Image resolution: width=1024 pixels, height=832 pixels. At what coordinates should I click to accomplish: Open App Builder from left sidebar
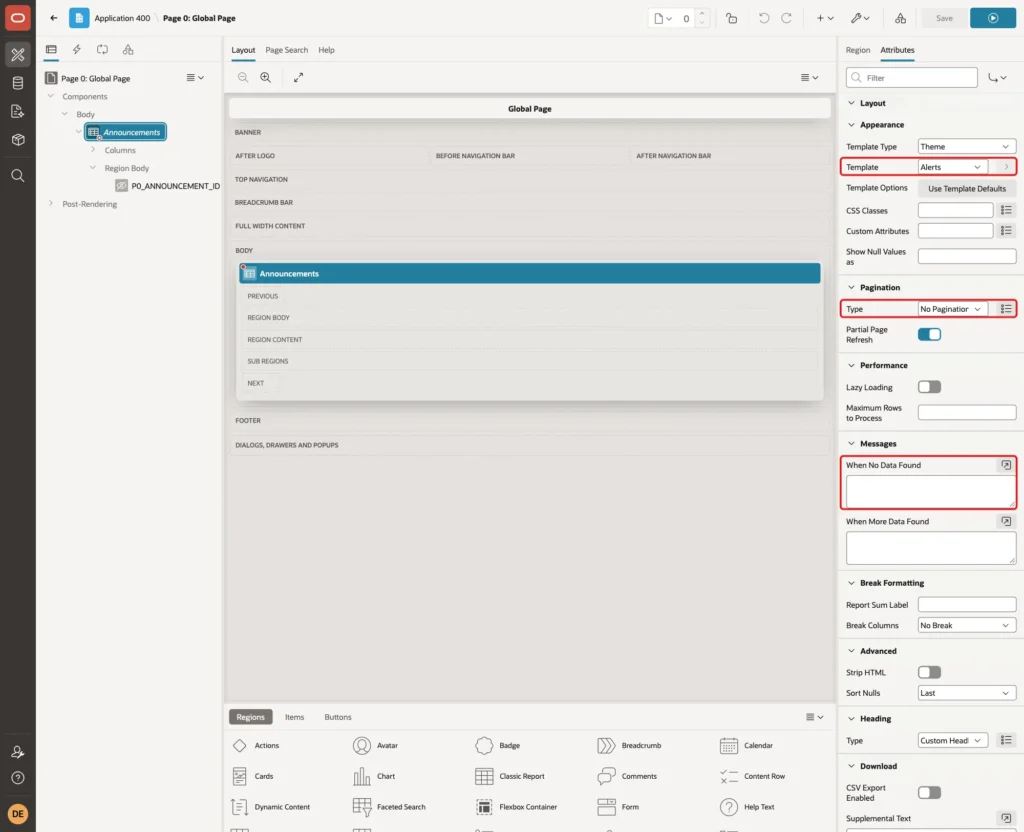click(x=18, y=55)
